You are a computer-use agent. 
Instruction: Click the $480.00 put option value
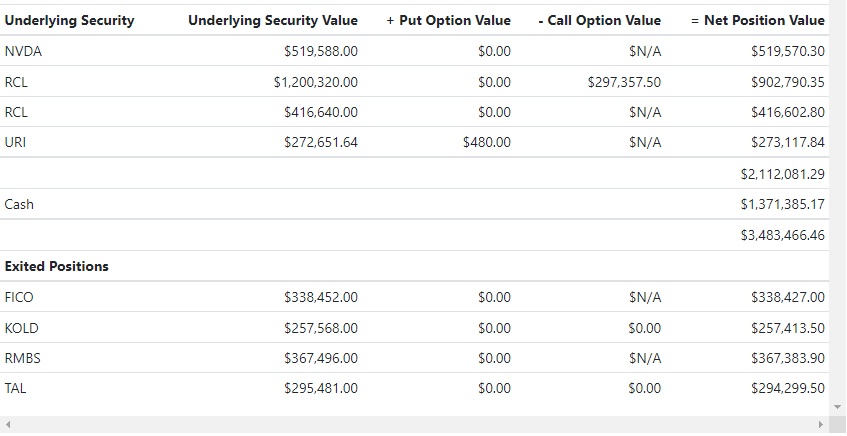(x=486, y=142)
